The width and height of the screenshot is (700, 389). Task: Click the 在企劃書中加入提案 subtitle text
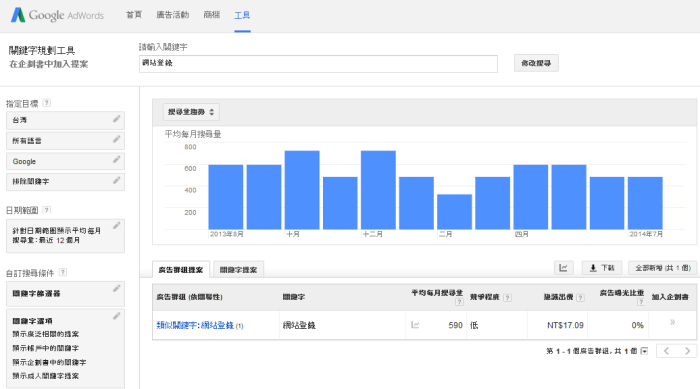49,64
